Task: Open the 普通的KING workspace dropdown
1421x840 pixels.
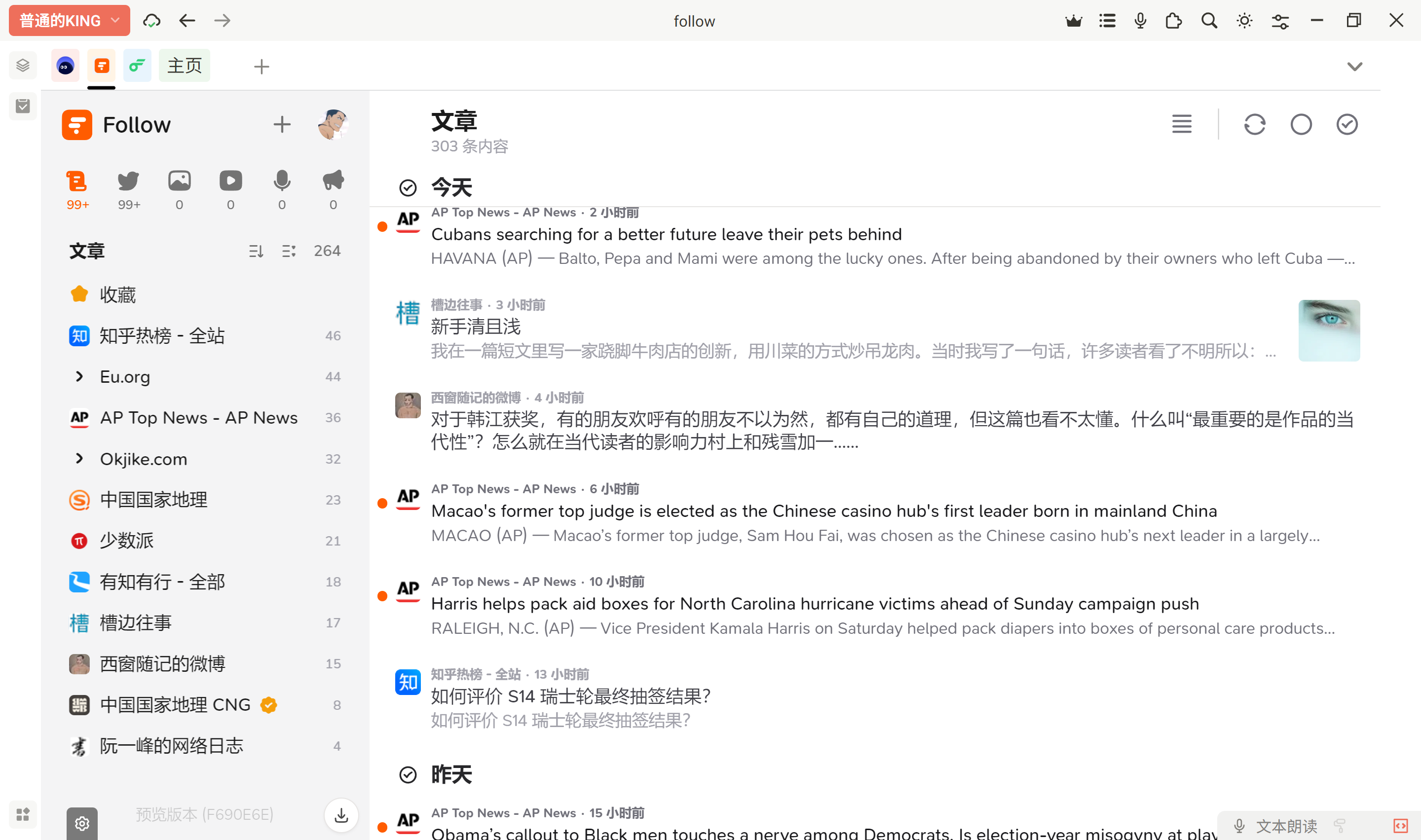Action: [x=69, y=21]
